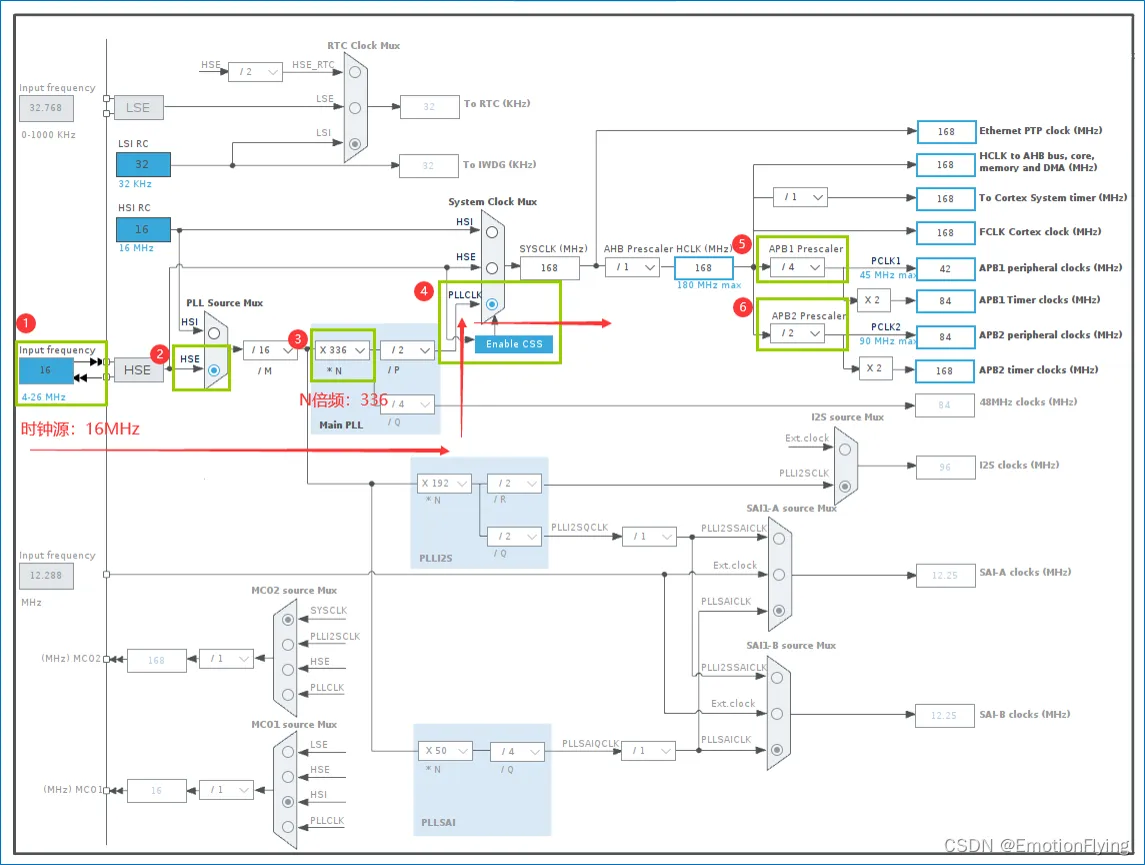This screenshot has height=865, width=1145.
Task: Select HSE in the PLL Source Mux
Action: (214, 371)
